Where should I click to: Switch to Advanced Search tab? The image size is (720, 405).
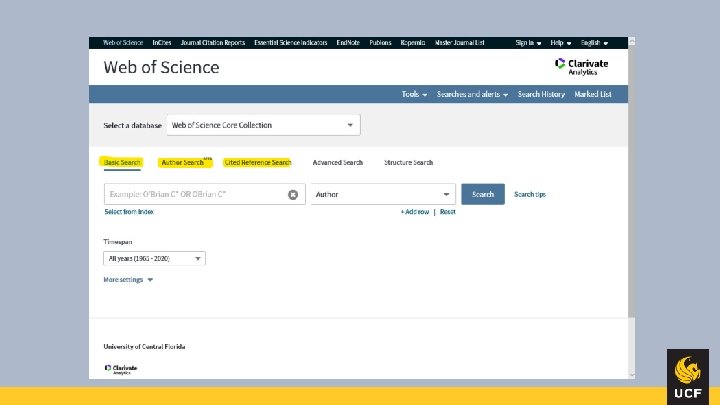[338, 163]
